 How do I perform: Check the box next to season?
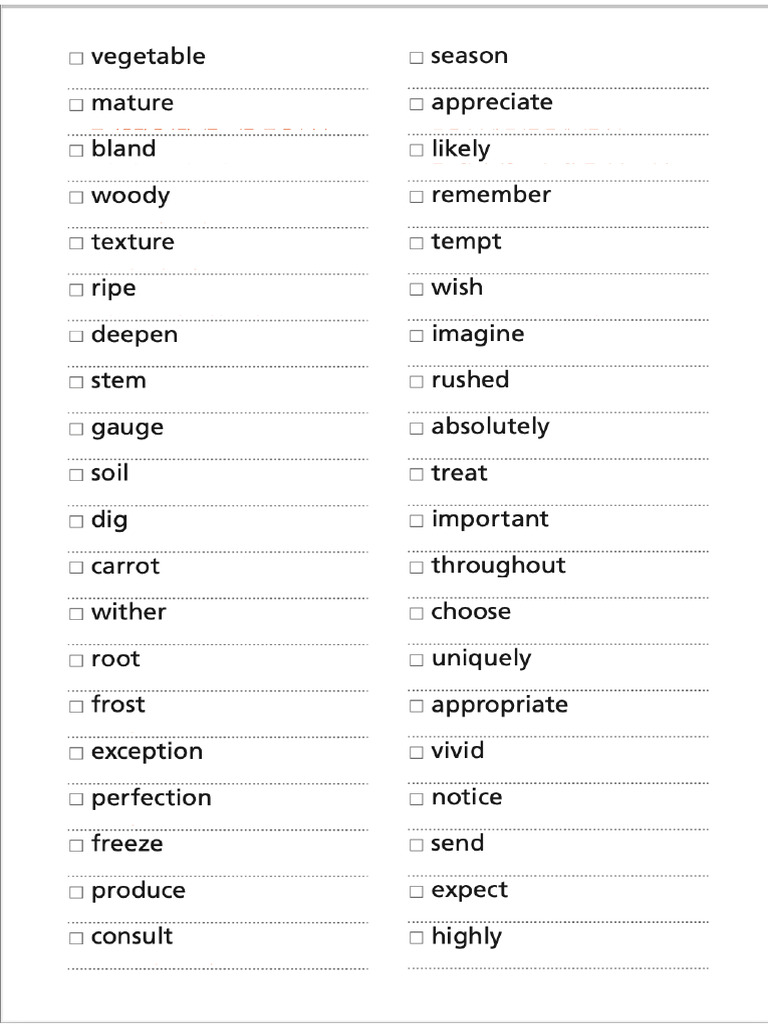pyautogui.click(x=416, y=57)
